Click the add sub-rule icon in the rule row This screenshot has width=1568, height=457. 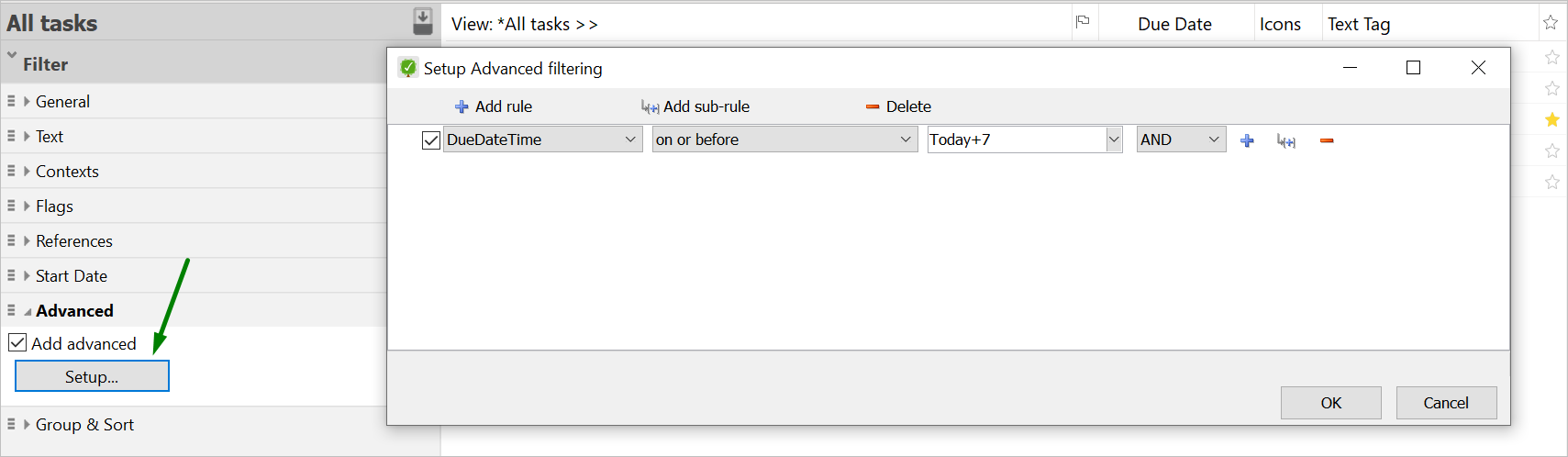(1286, 140)
